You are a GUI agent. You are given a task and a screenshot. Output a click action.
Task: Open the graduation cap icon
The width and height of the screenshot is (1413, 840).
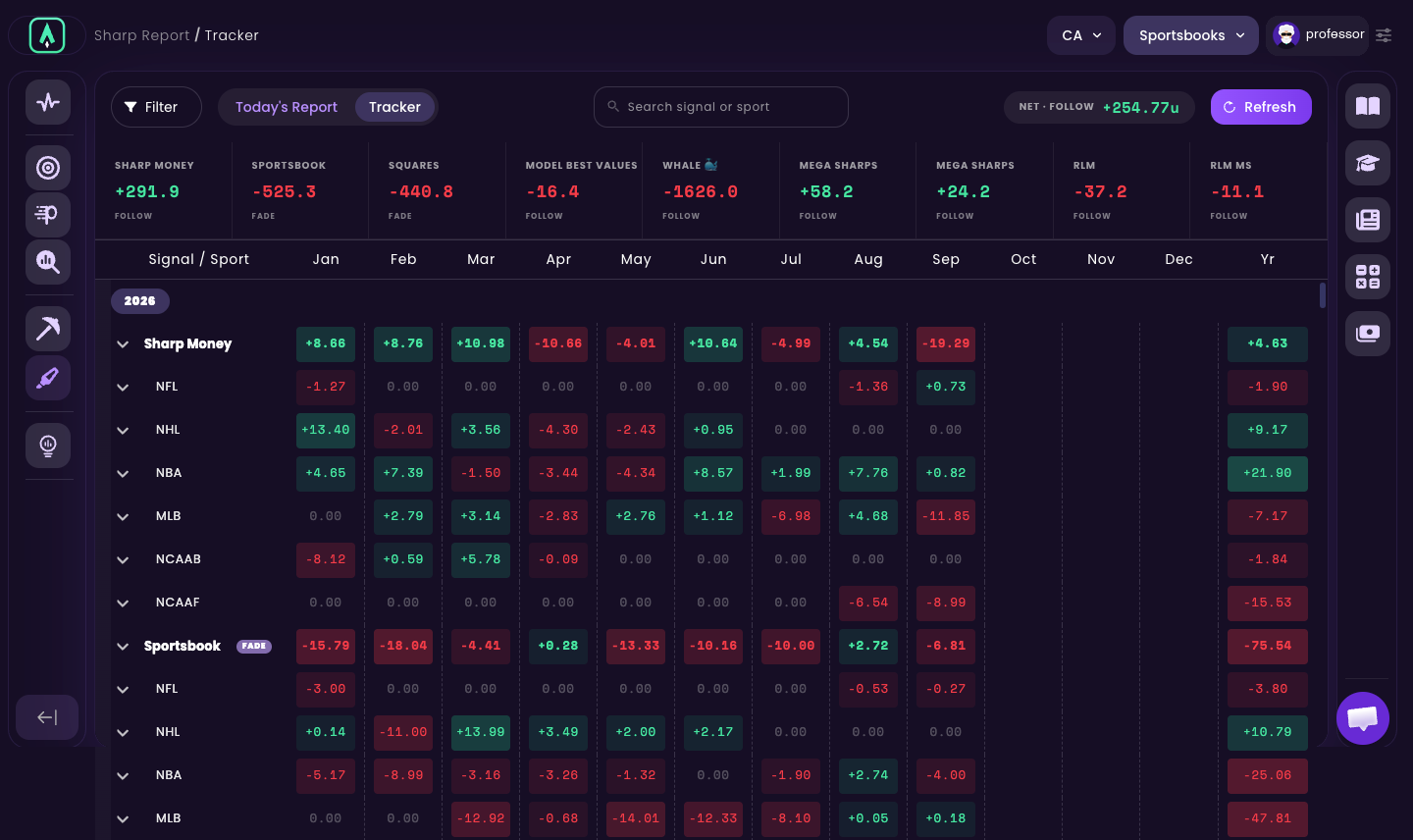1368,163
